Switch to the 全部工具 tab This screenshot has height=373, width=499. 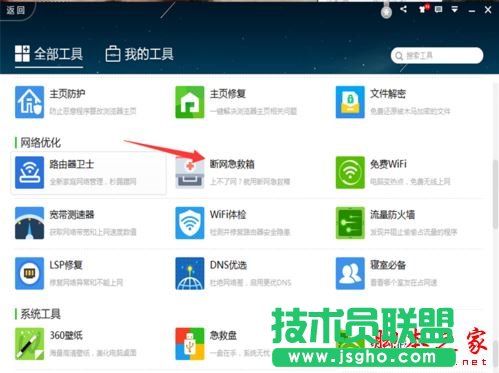(49, 54)
